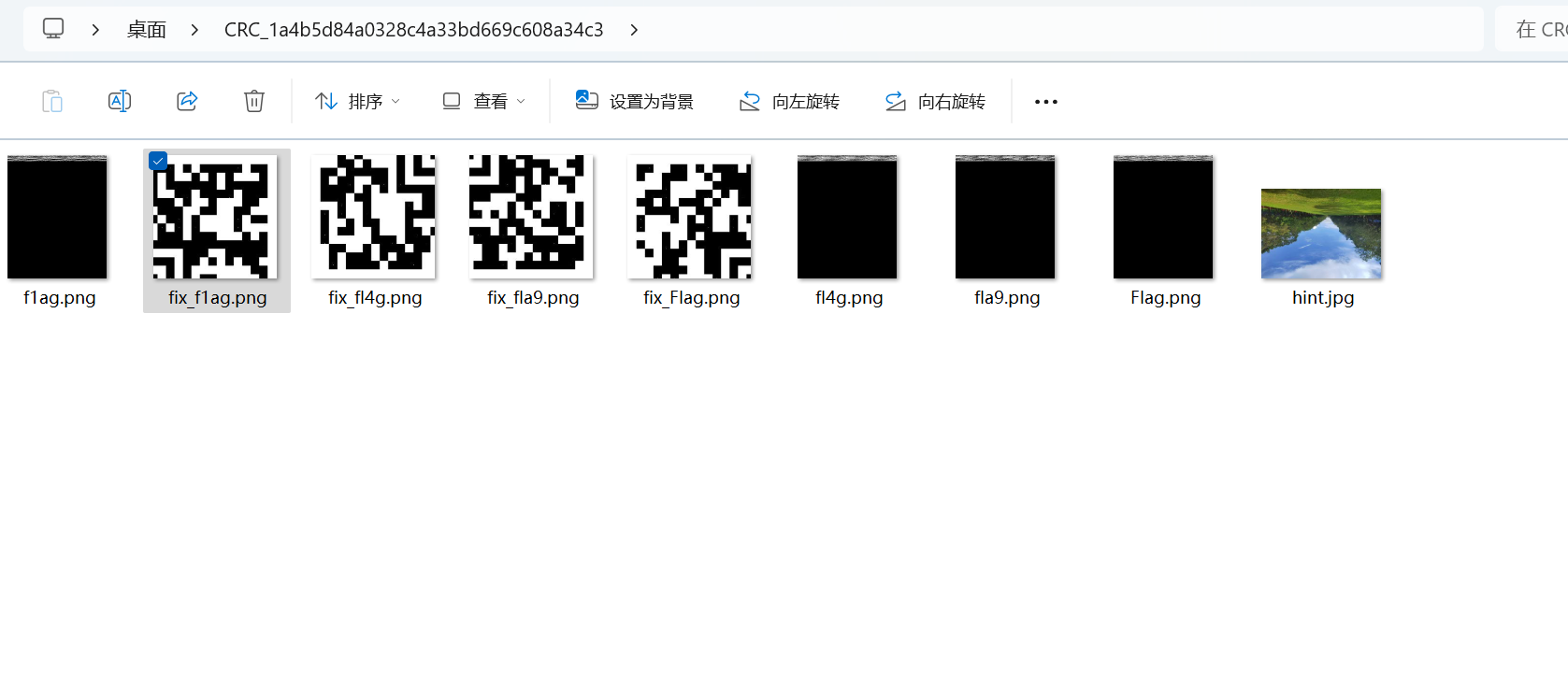Click the hint.jpg file name label
1568x698 pixels.
(x=1323, y=298)
